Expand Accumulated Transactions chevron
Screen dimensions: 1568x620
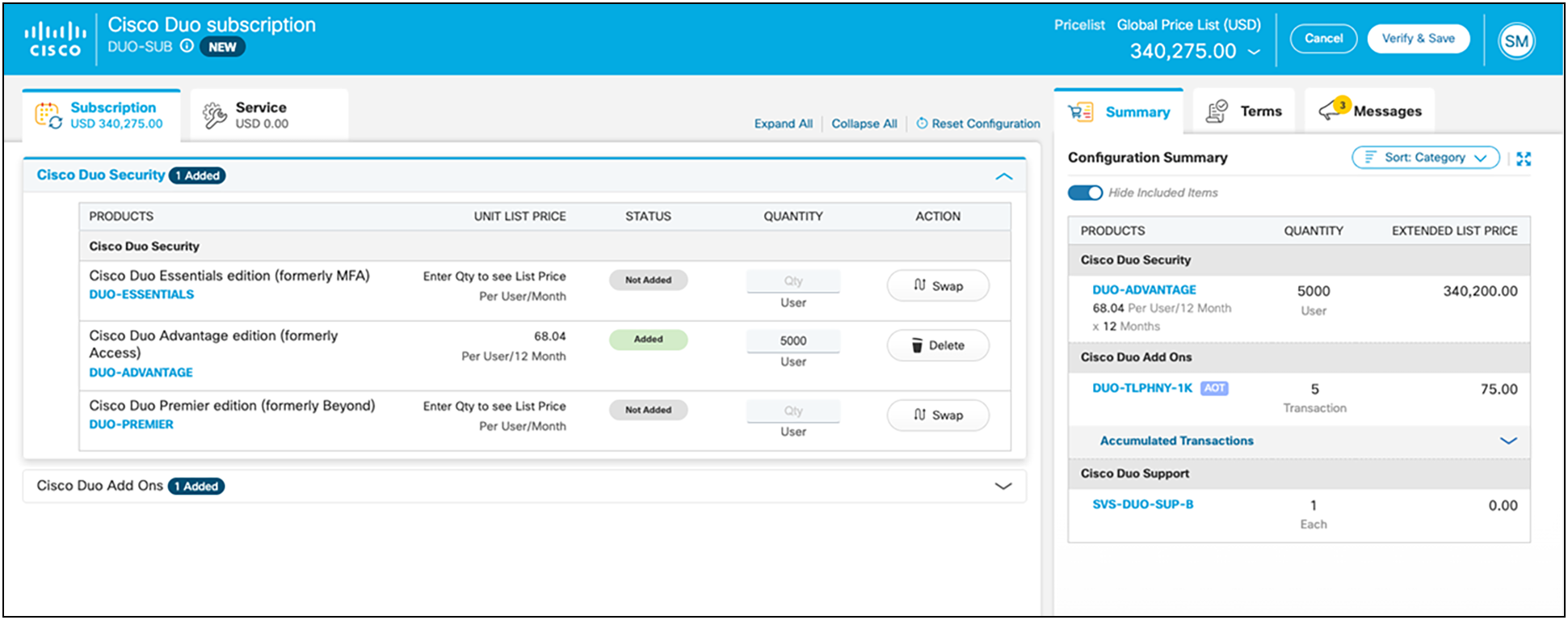coord(1508,441)
